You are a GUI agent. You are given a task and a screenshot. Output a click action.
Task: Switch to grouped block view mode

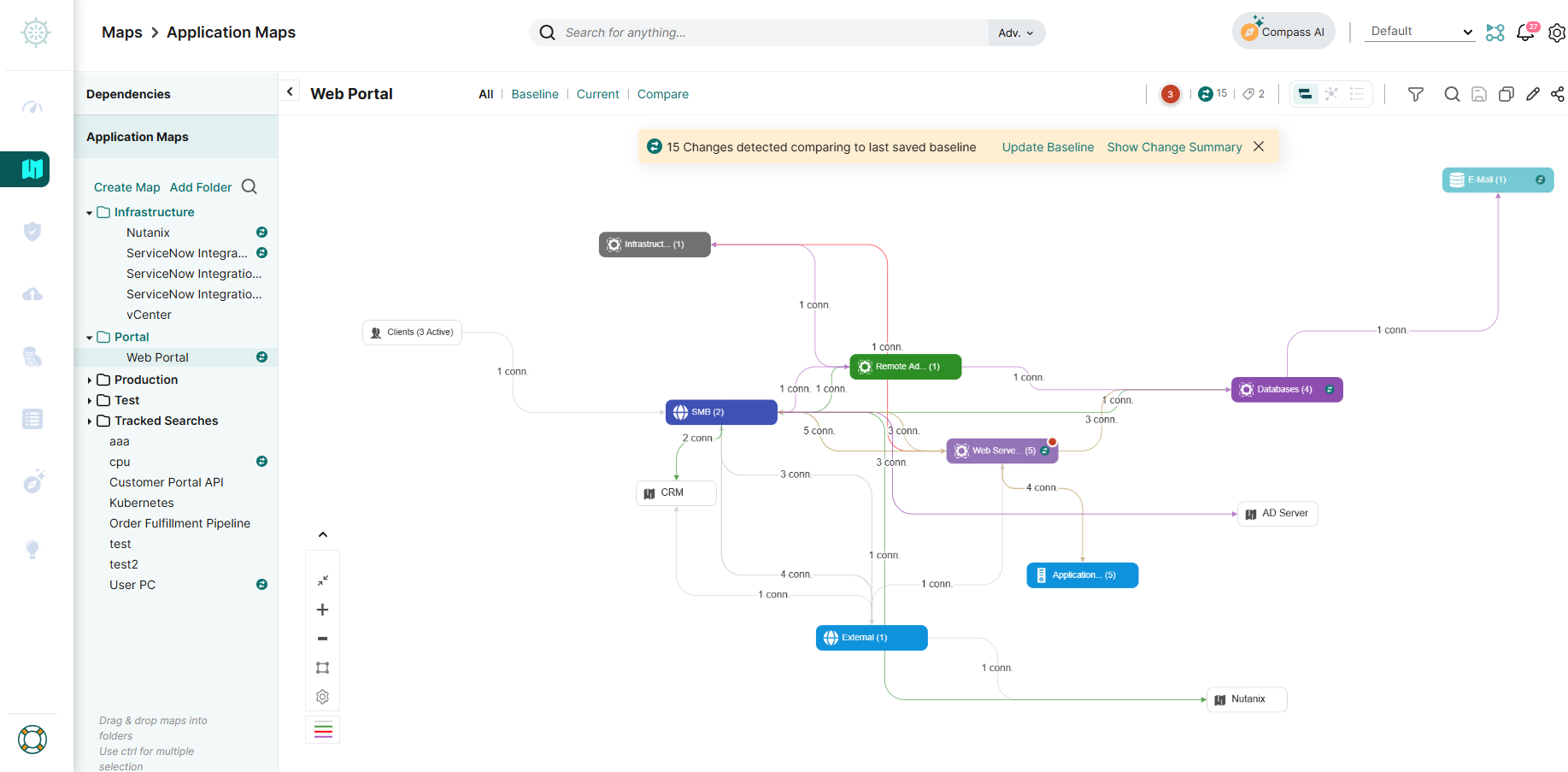[x=1305, y=94]
